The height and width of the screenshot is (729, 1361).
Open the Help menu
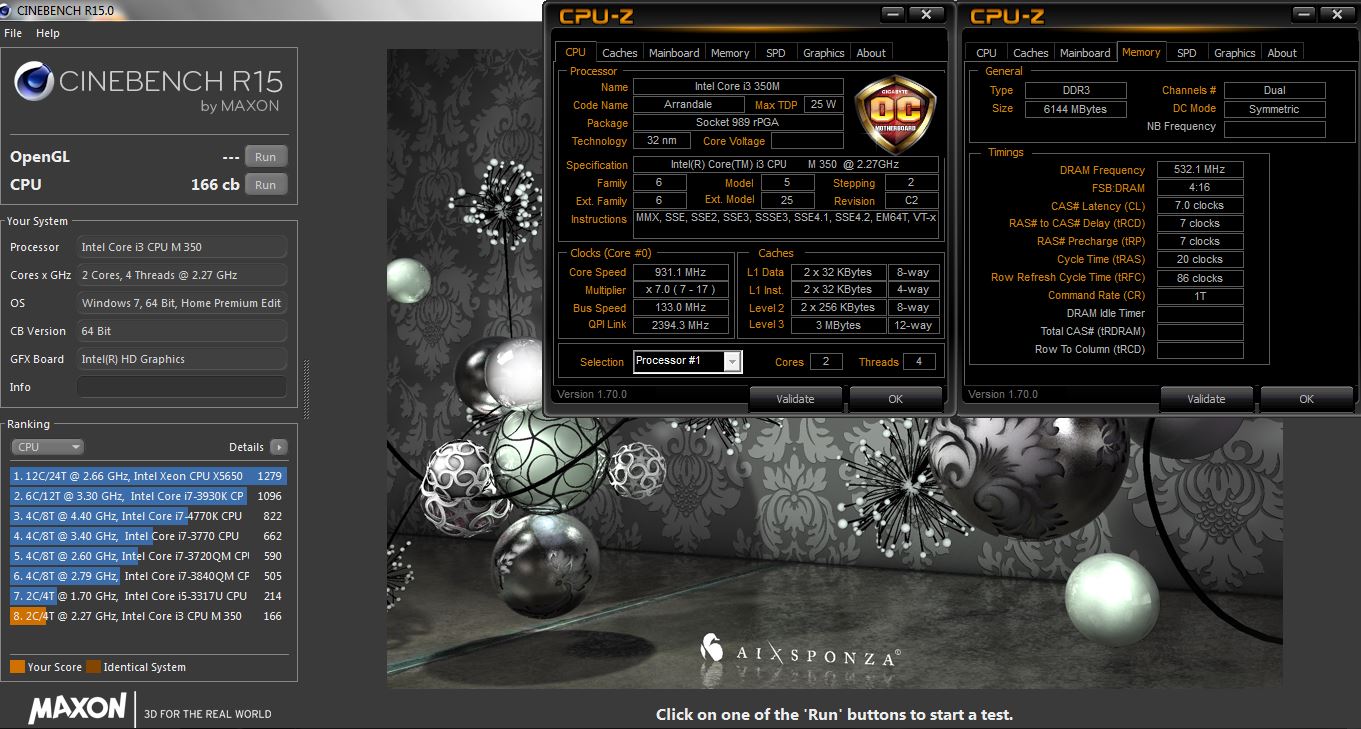48,33
